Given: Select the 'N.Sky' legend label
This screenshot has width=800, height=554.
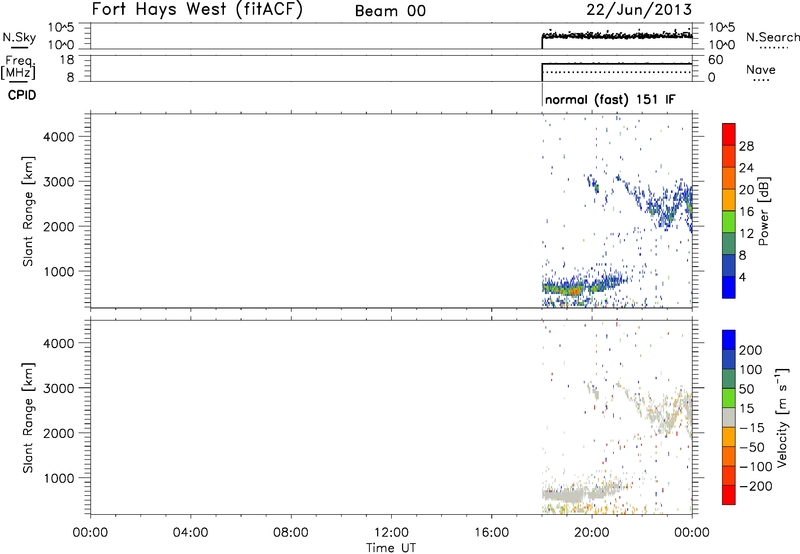Looking at the screenshot, I should point(19,37).
